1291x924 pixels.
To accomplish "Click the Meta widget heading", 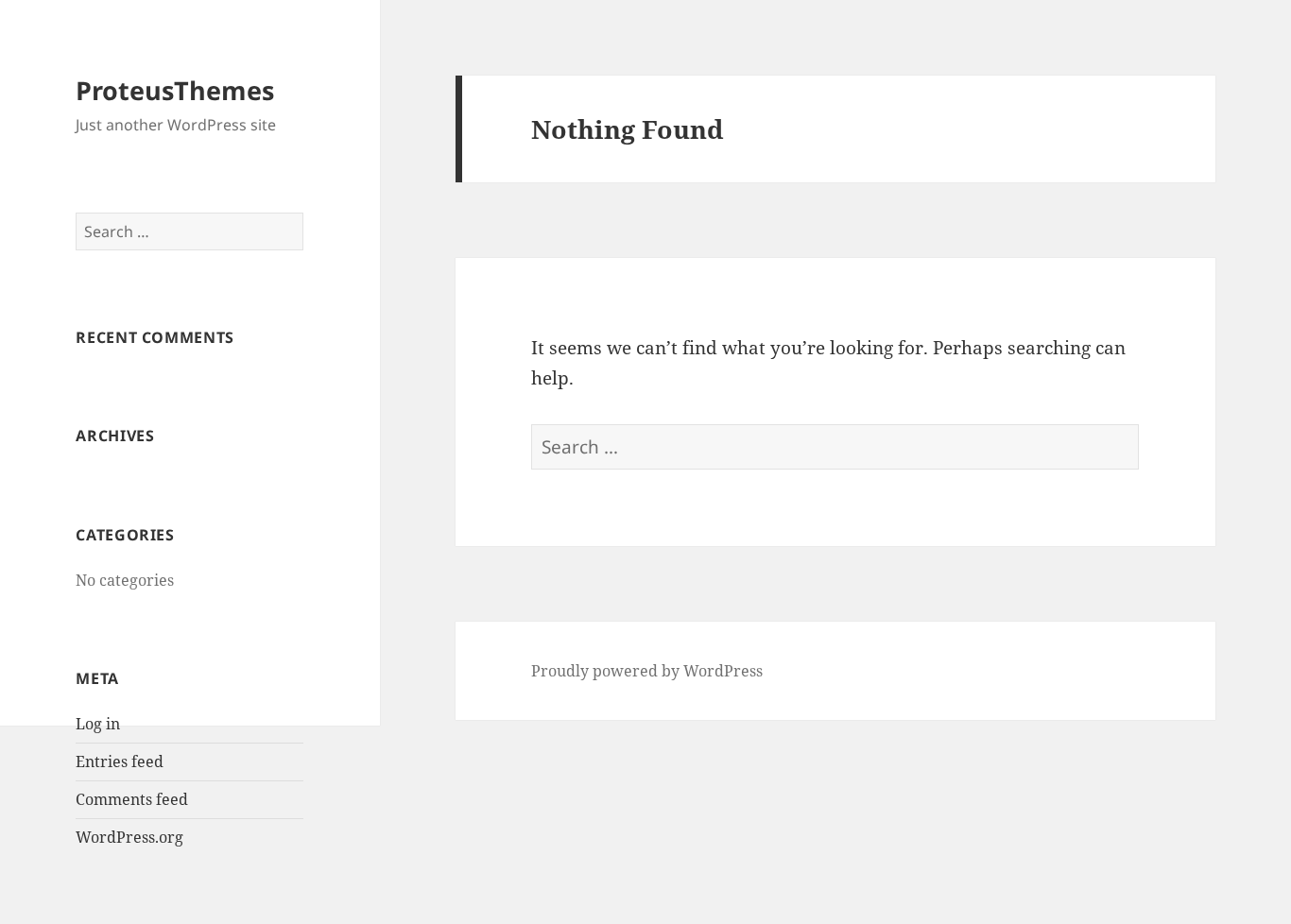I will point(96,678).
